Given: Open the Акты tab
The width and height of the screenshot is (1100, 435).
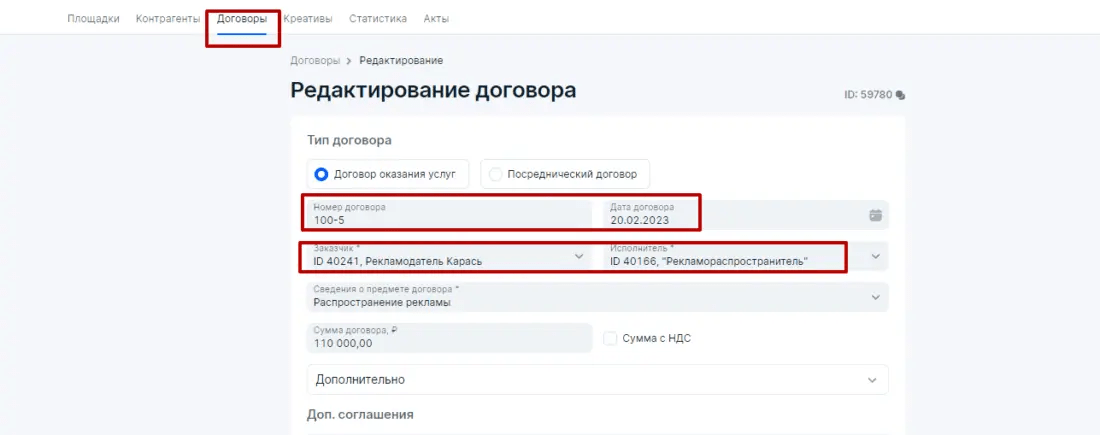Looking at the screenshot, I should (x=436, y=19).
